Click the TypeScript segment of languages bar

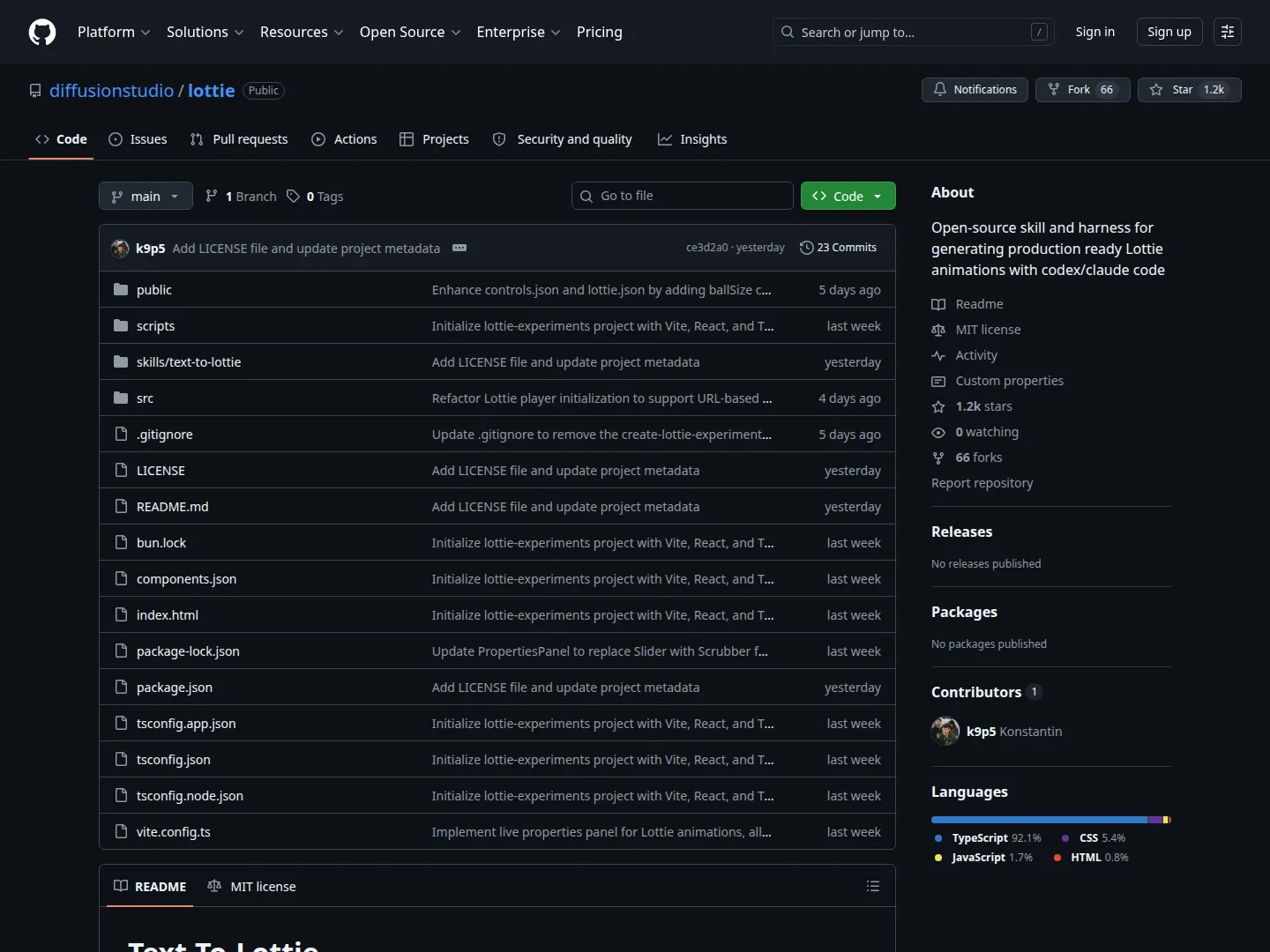1040,820
